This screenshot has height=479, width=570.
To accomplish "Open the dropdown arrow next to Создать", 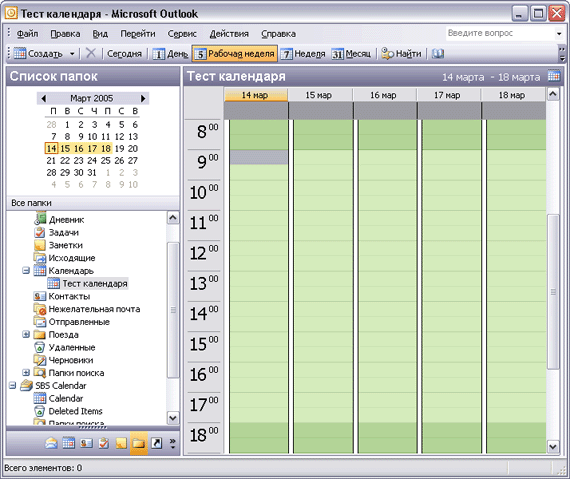I will [x=72, y=54].
